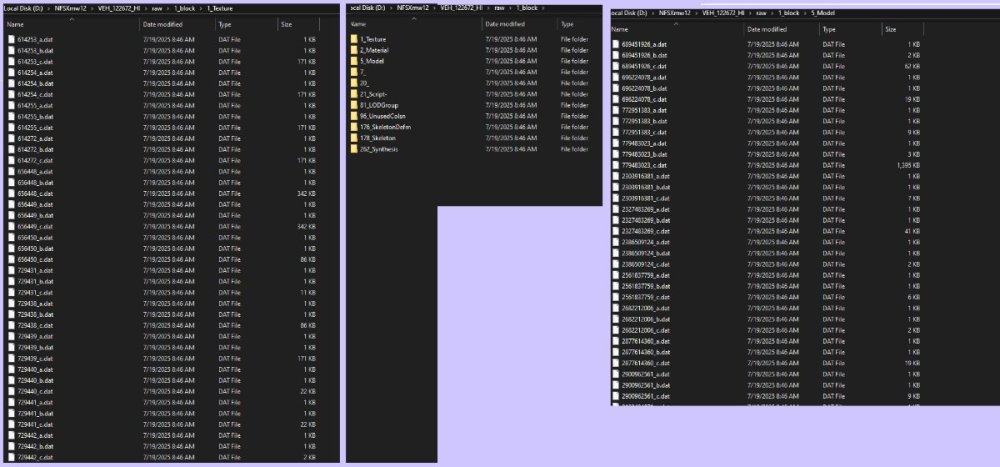Sort Texture window by Size column

[287, 22]
